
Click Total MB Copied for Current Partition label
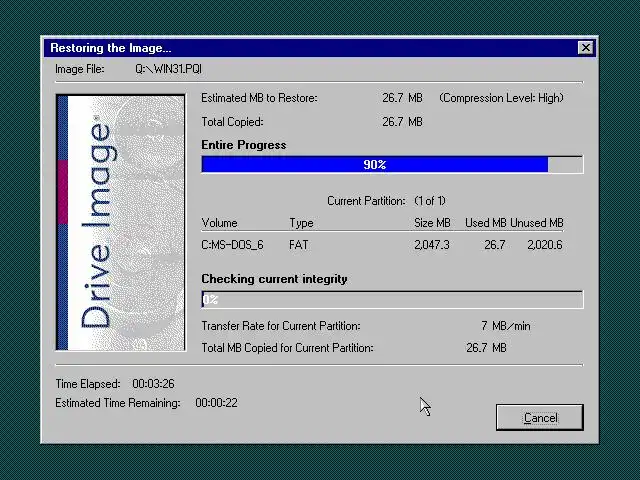coord(287,348)
